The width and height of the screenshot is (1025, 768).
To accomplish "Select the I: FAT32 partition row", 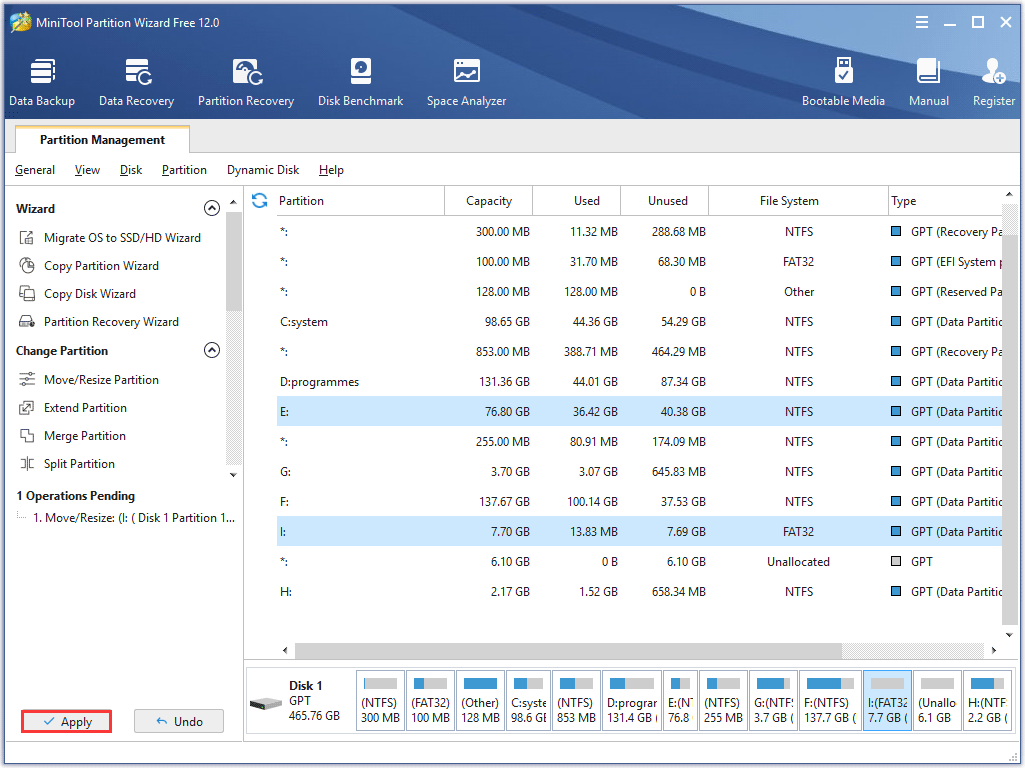I will 639,532.
